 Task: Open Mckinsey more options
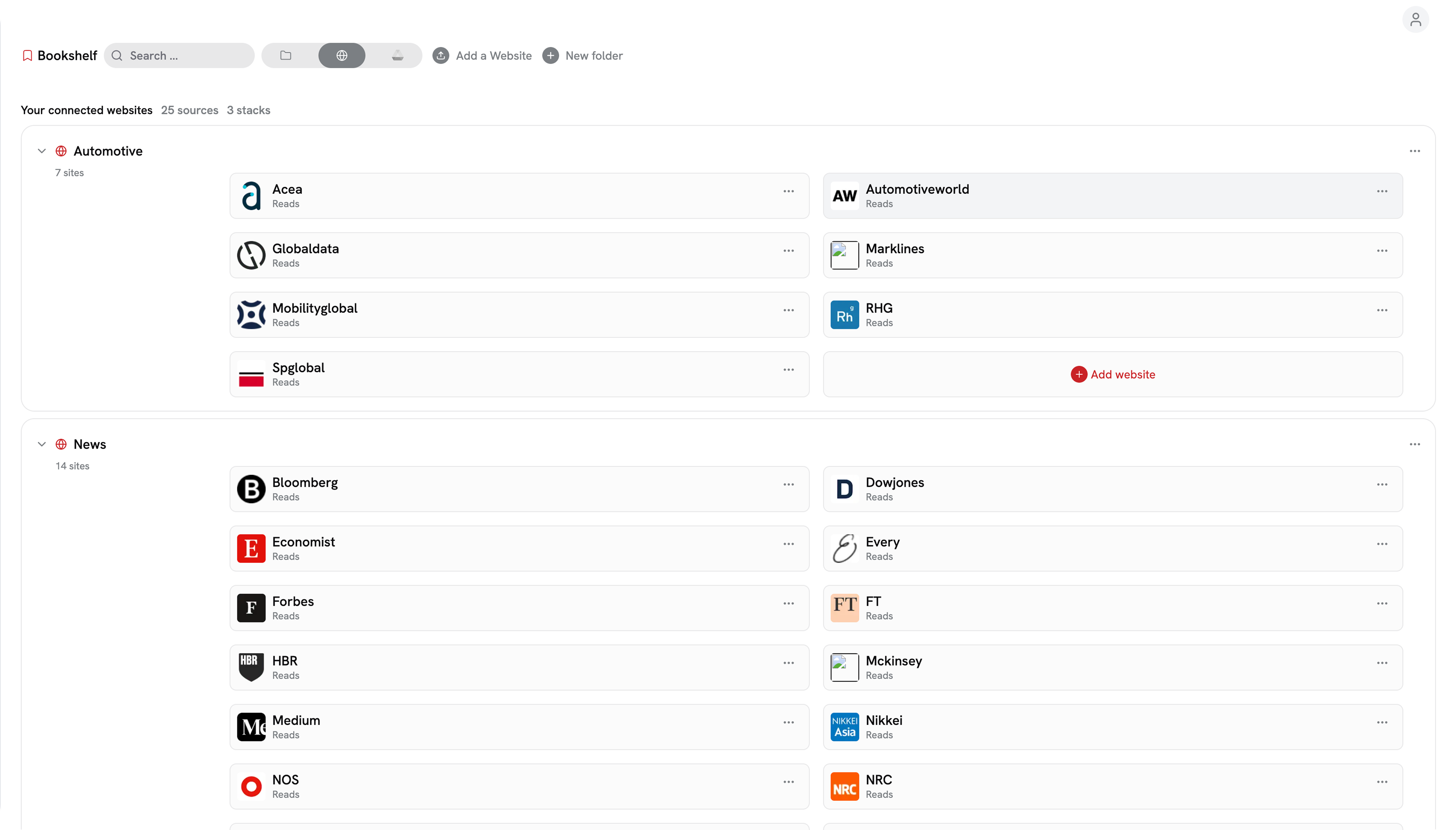coord(1382,663)
